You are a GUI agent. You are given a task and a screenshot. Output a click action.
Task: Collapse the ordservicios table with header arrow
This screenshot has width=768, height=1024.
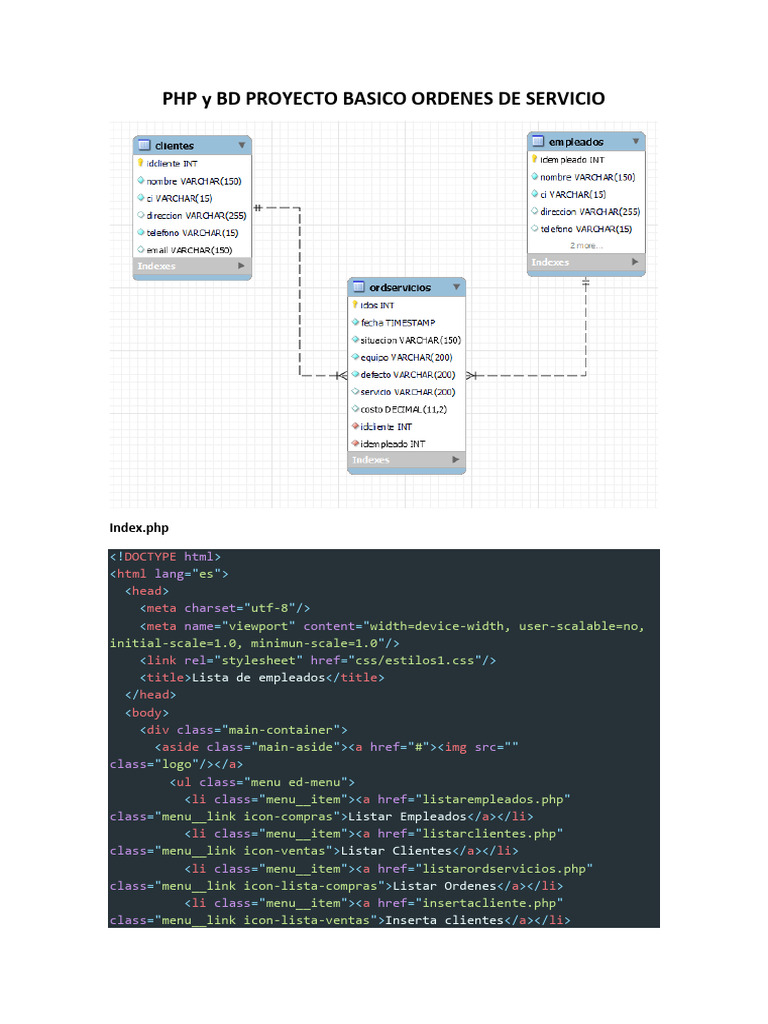[x=456, y=287]
